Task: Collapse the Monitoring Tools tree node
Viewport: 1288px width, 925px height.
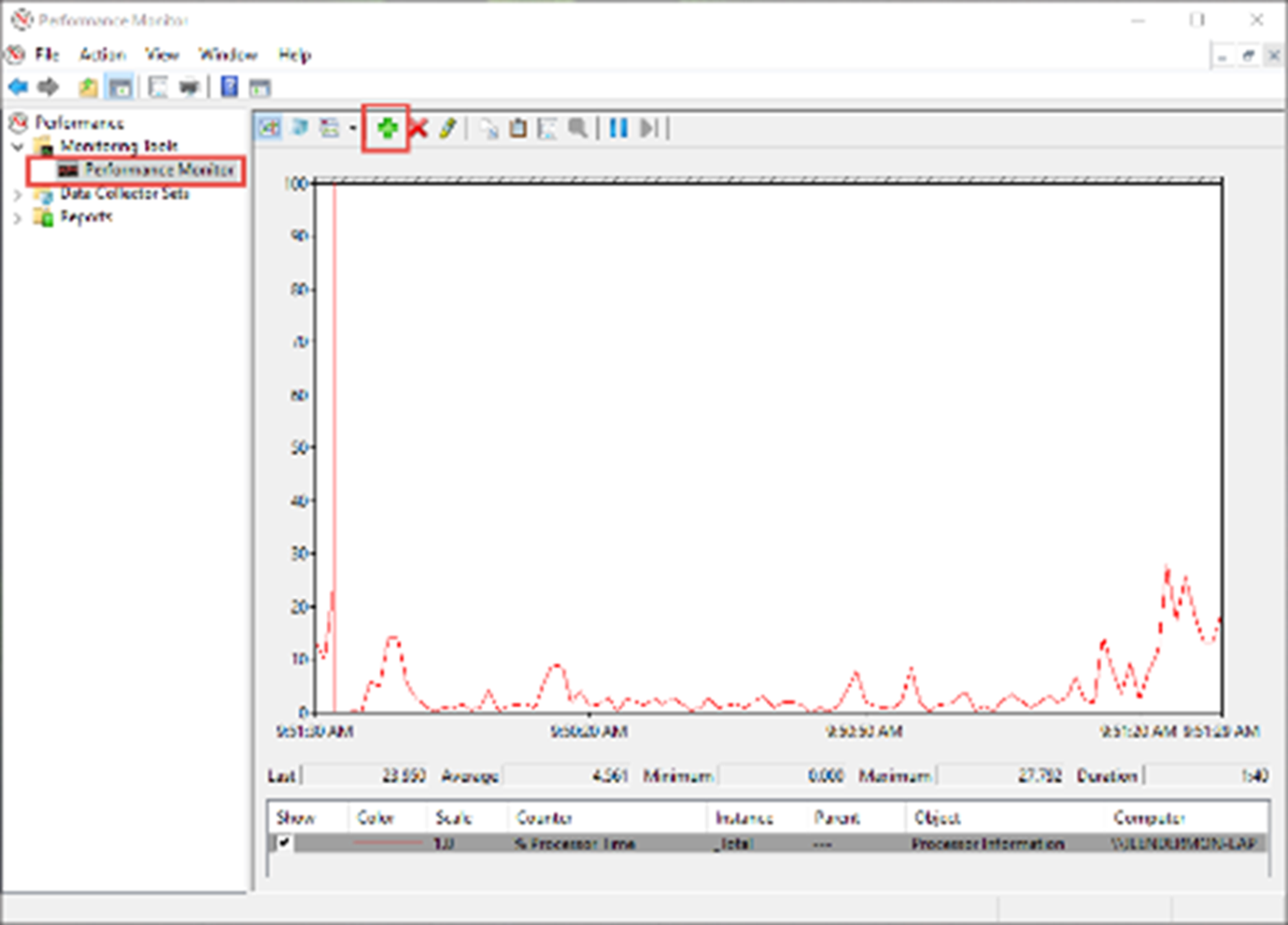Action: (17, 147)
